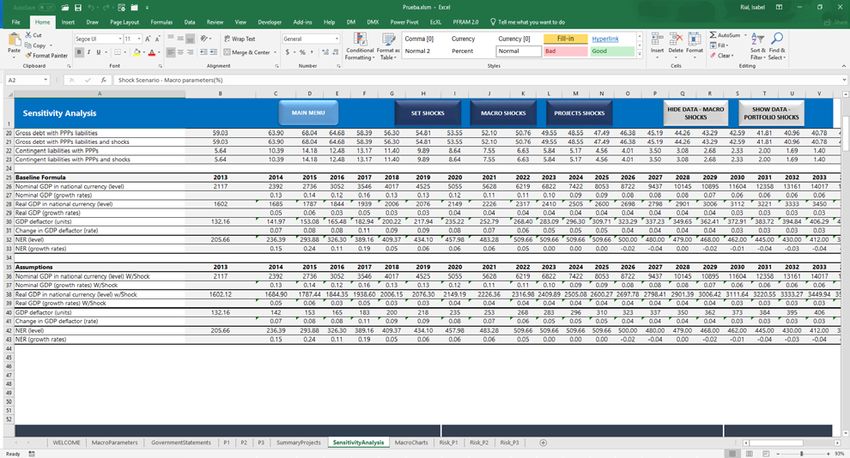Click the MACRO SHOCKS button
The width and height of the screenshot is (850, 458).
point(503,113)
